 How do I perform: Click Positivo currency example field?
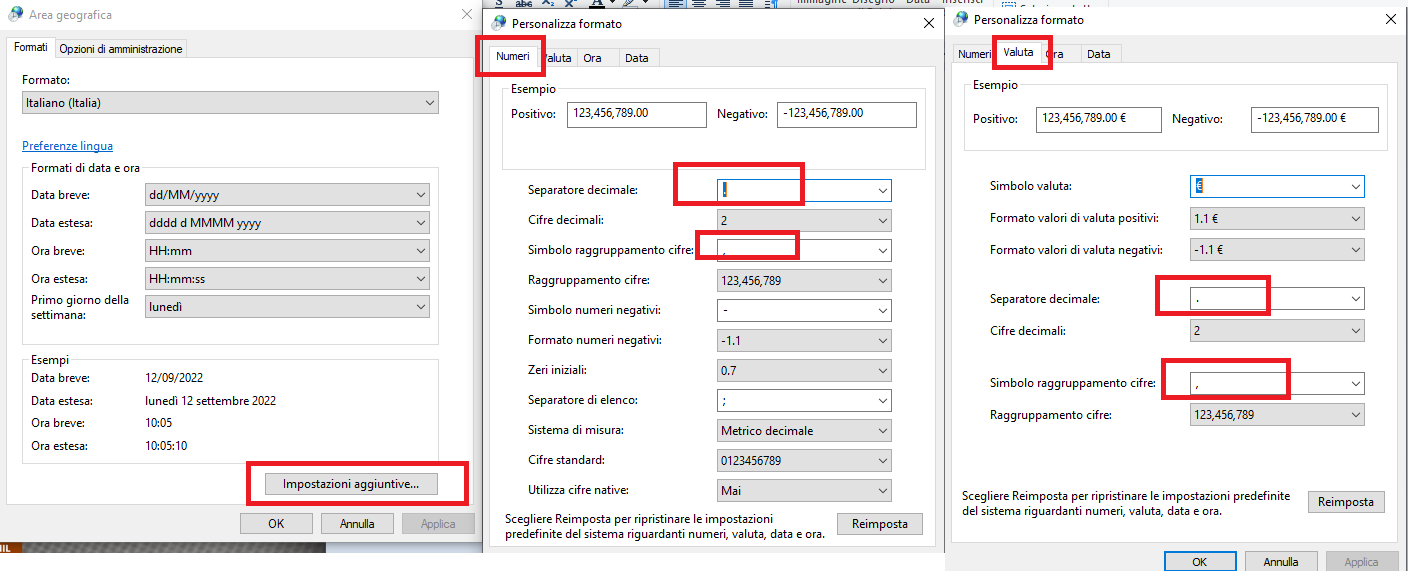tap(1098, 119)
